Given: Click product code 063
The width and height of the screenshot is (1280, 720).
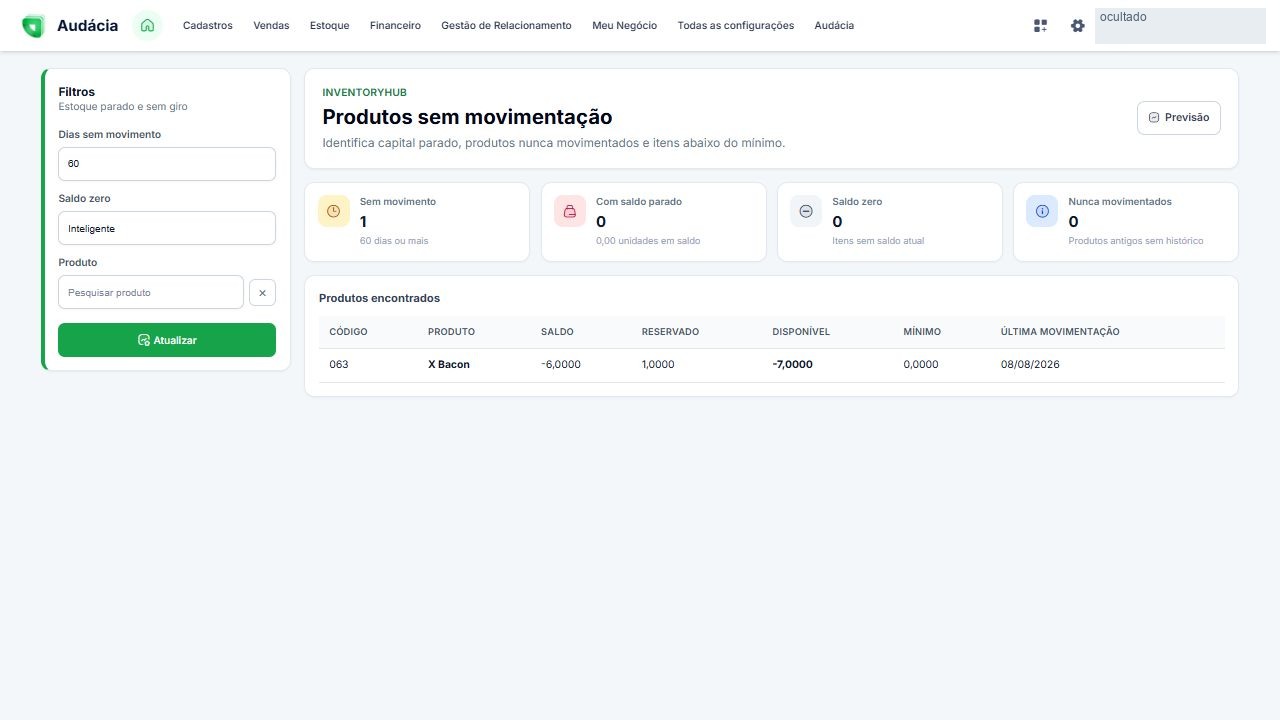Looking at the screenshot, I should click(x=339, y=365).
